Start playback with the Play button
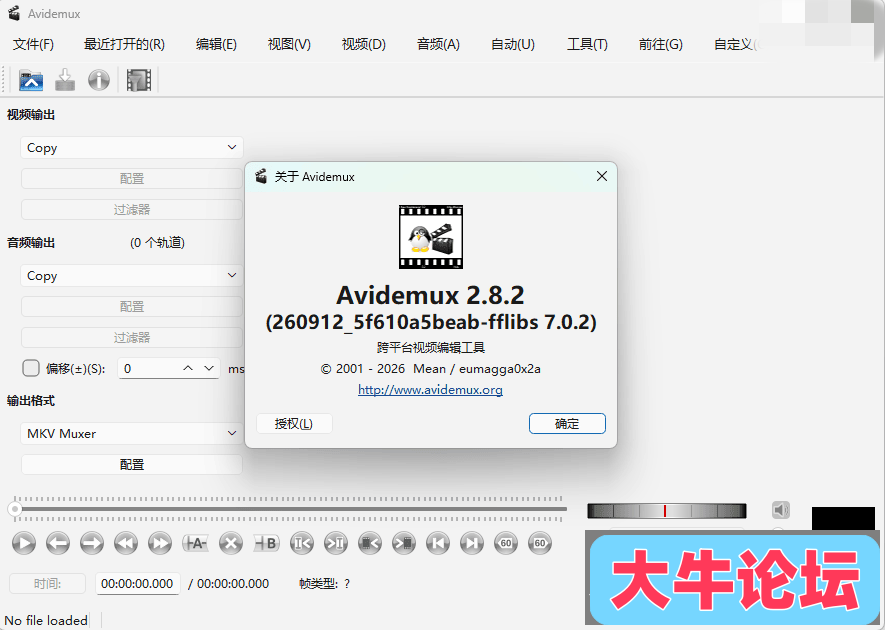 coord(24,543)
